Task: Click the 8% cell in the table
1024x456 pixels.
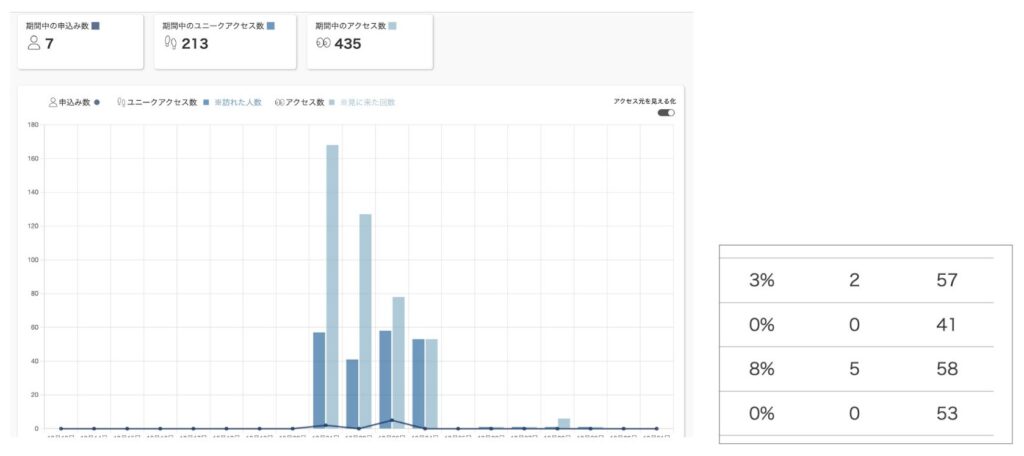Action: (761, 369)
